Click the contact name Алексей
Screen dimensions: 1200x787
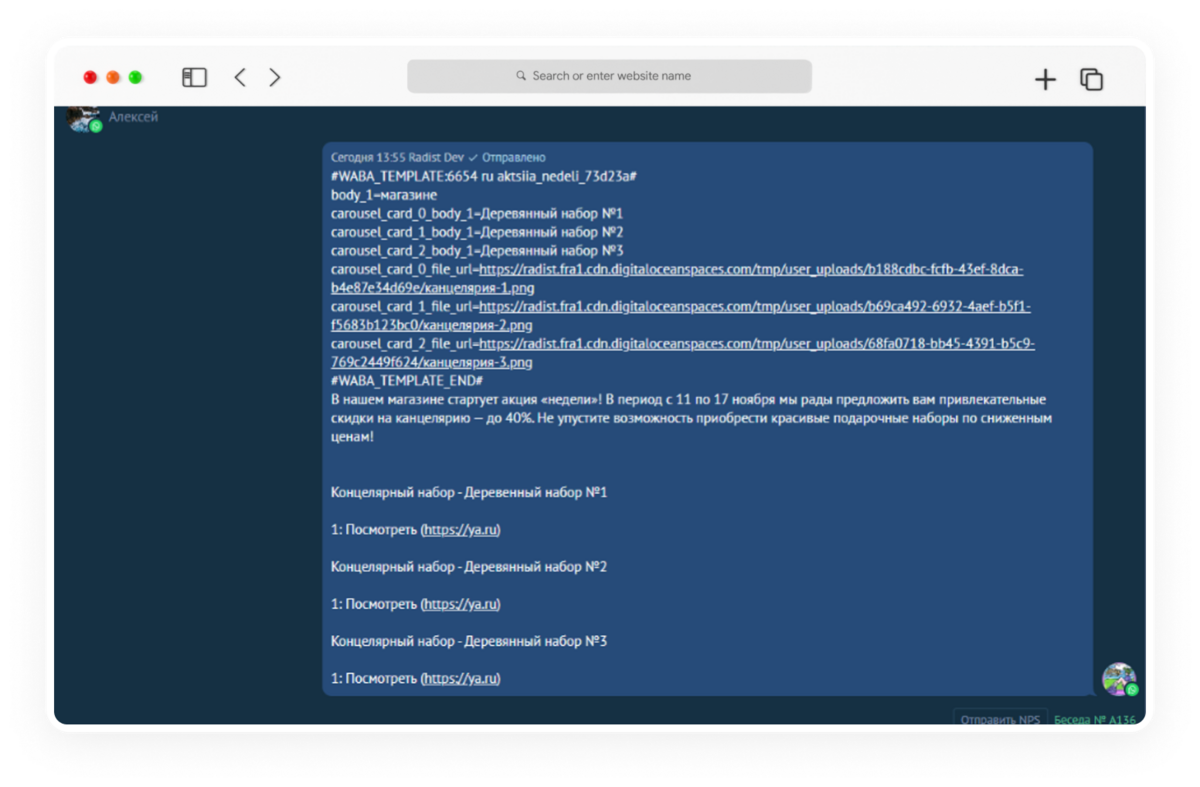(133, 117)
